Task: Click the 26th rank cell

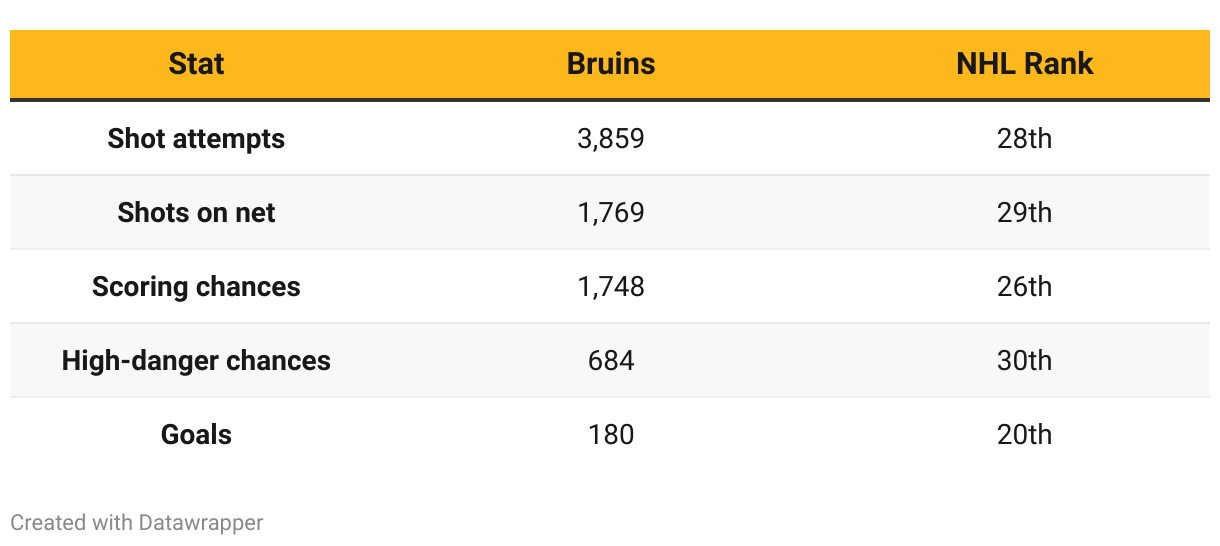Action: click(1025, 286)
